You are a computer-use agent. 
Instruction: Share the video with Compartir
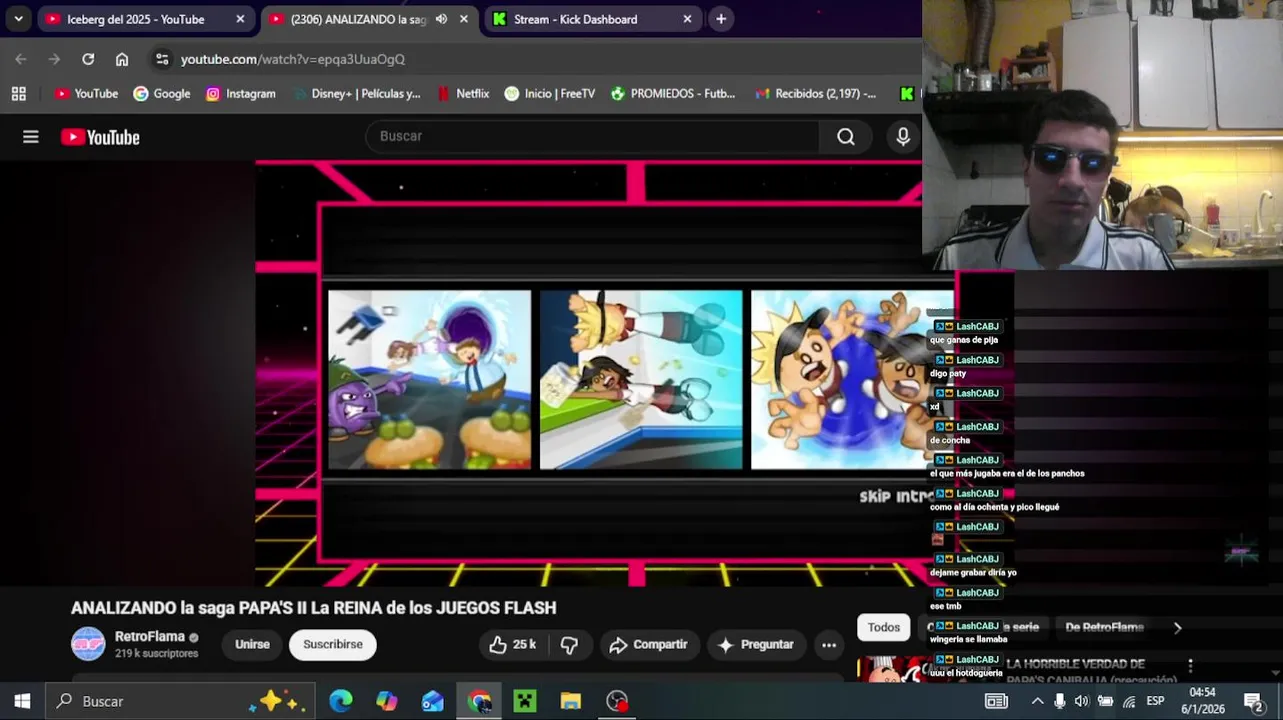(648, 645)
